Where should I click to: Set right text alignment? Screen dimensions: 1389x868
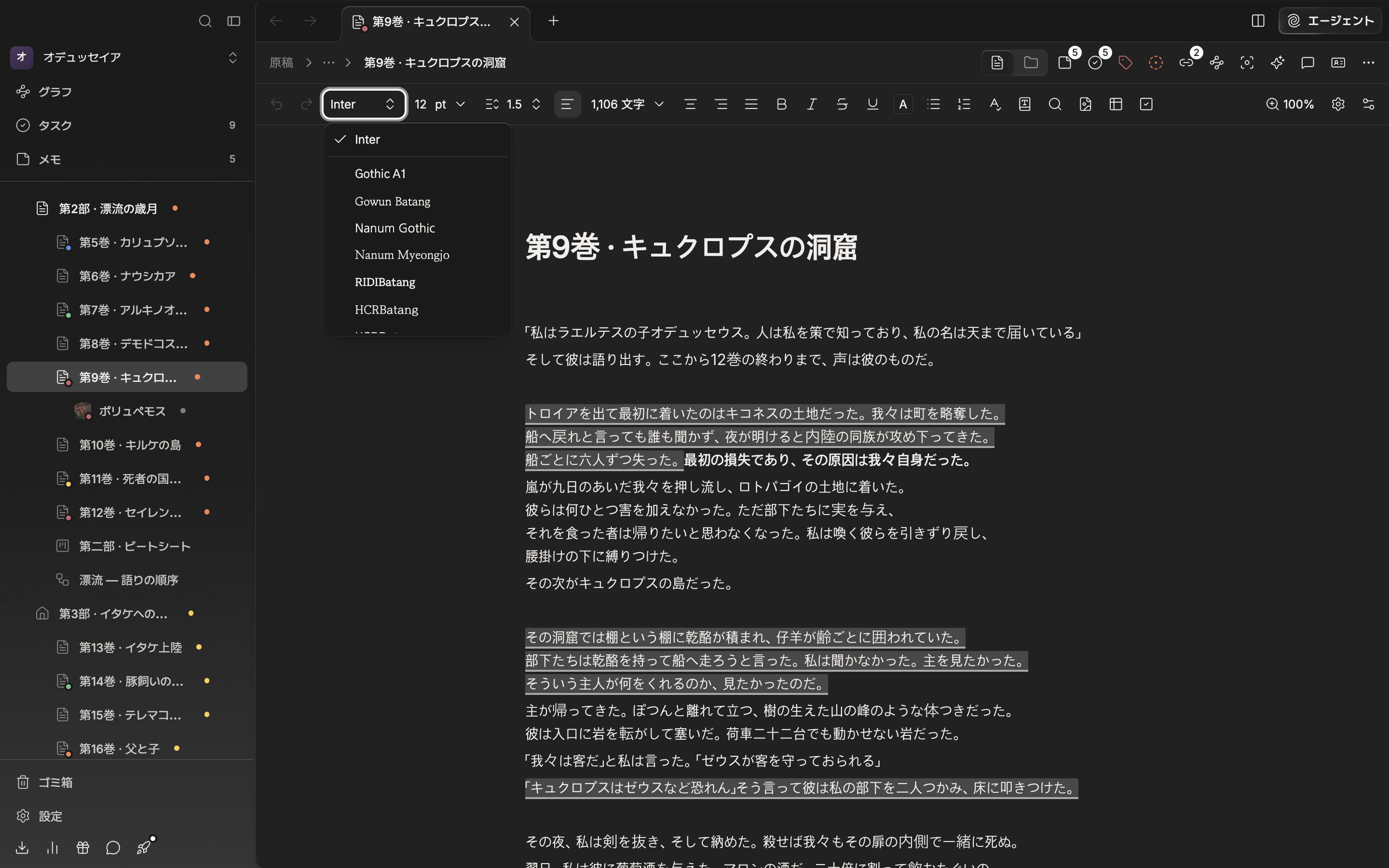(721, 105)
